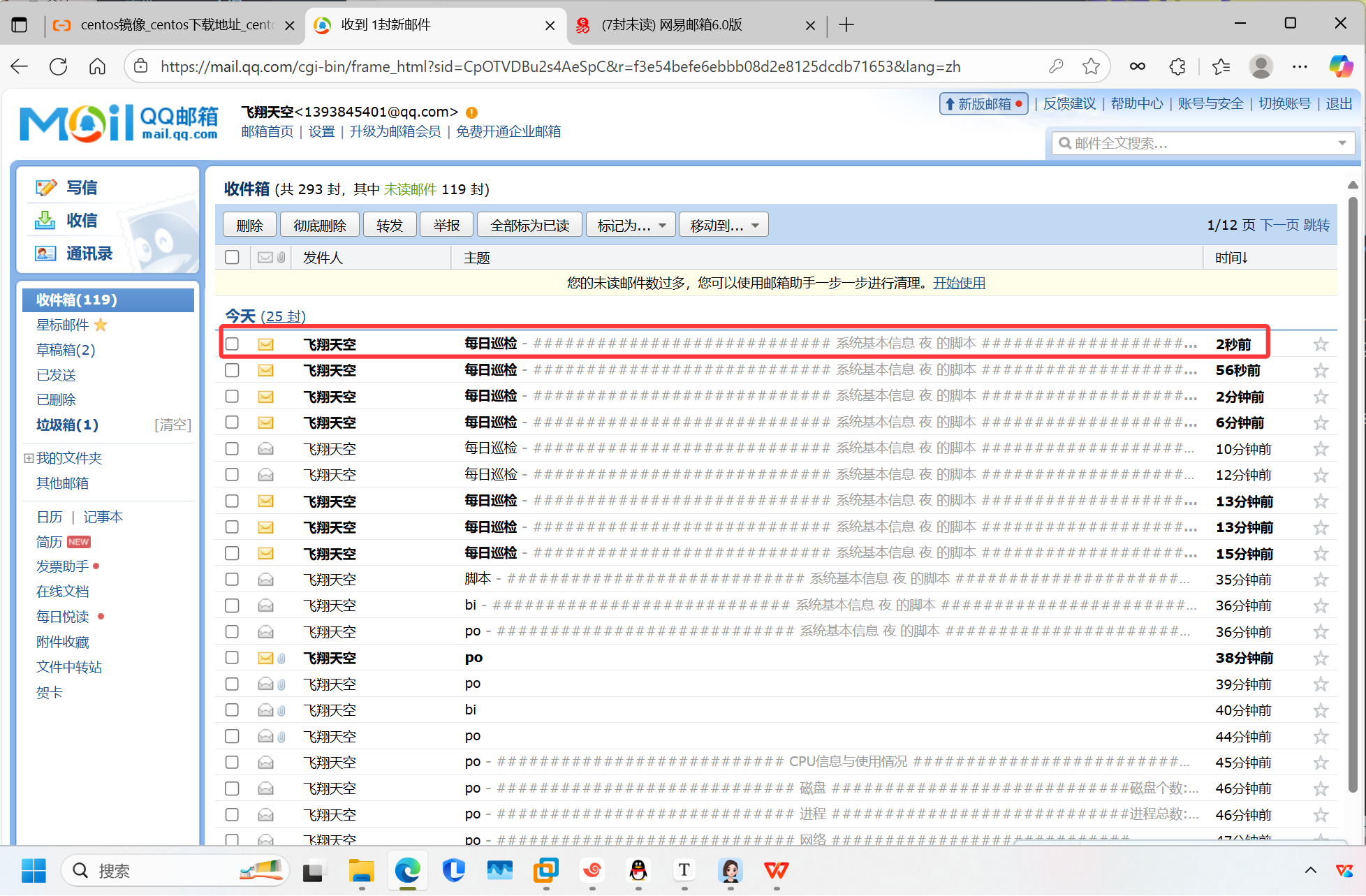Viewport: 1366px width, 896px height.
Task: Tick the select-all checkbox in header row
Action: pos(232,258)
